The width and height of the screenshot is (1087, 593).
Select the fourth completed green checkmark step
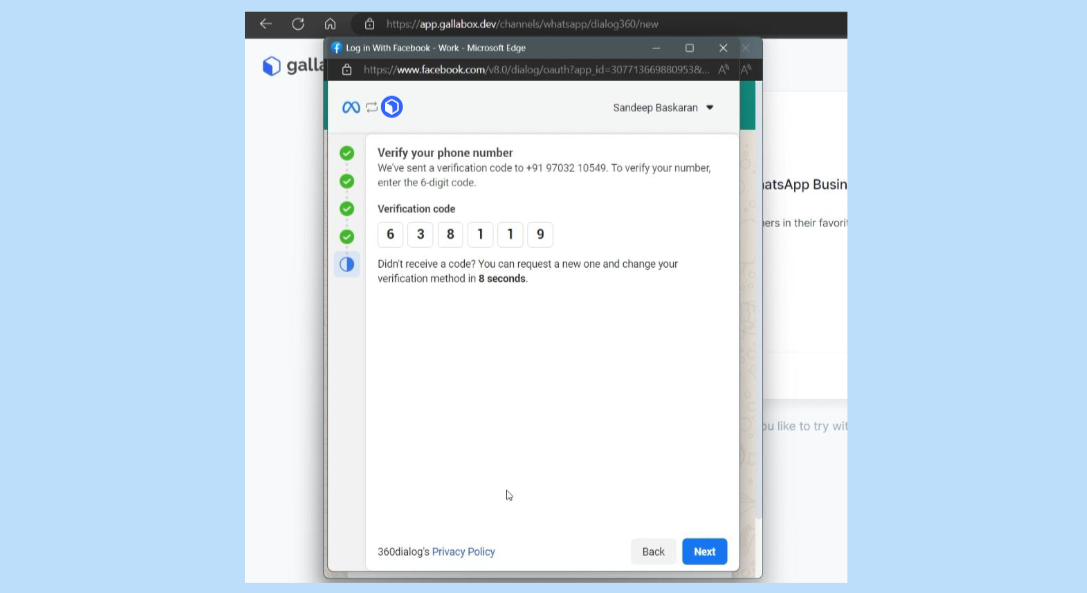(x=346, y=237)
